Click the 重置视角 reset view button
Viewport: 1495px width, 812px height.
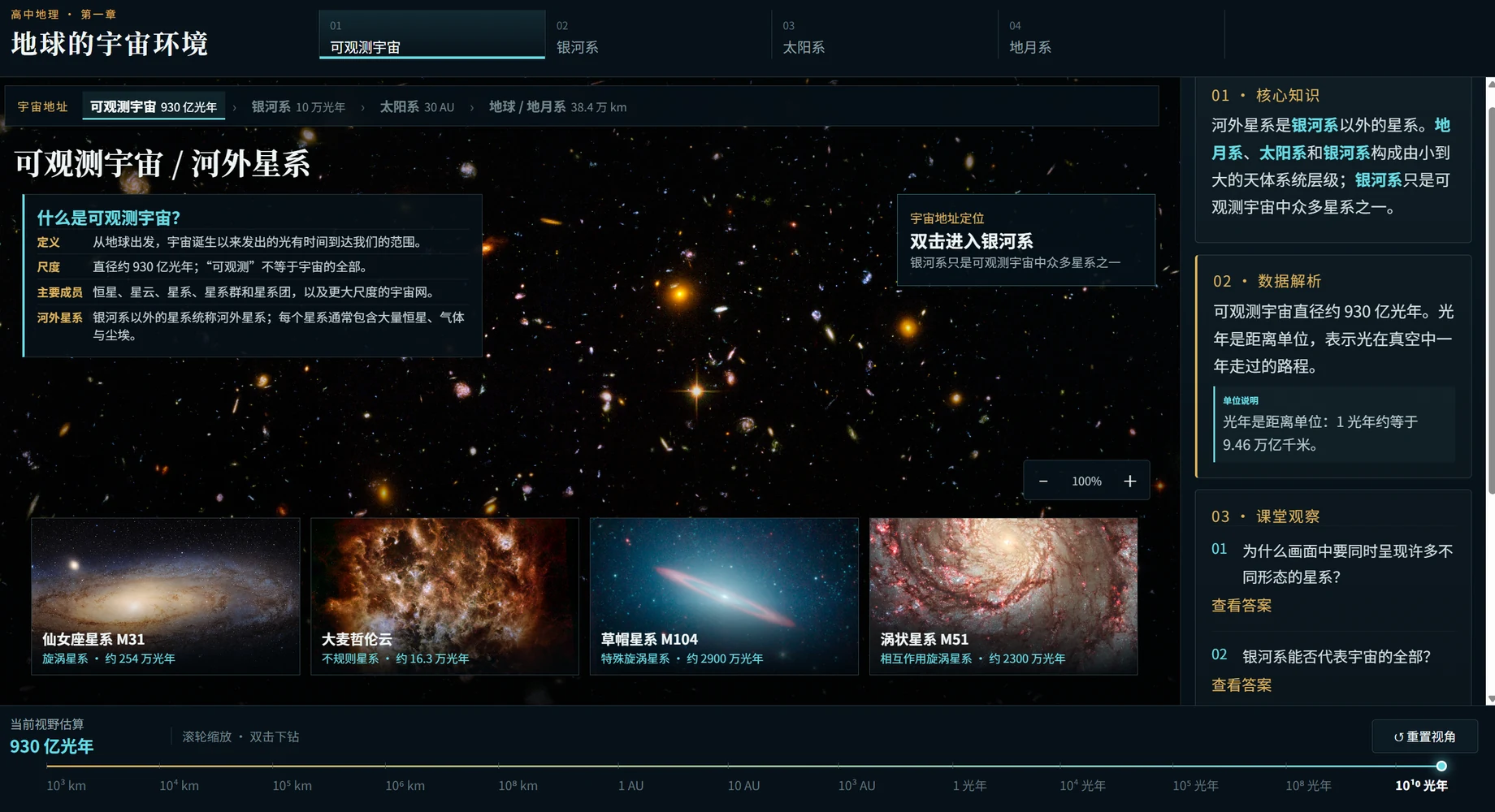point(1424,736)
